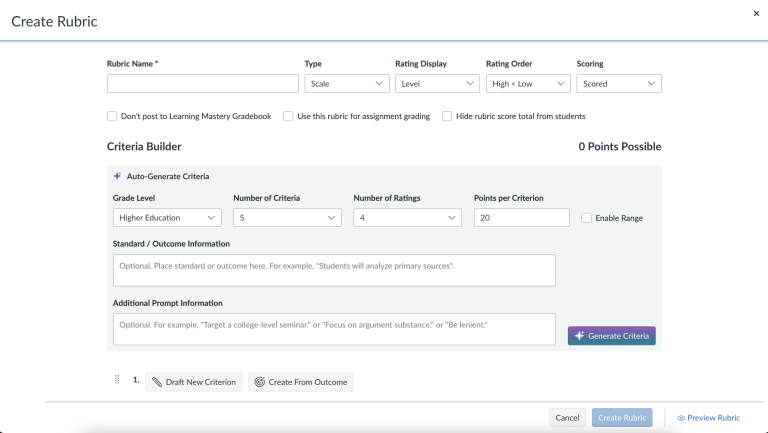Check Use this rubric for assignment grading
Viewport: 768px width, 433px height.
point(288,116)
